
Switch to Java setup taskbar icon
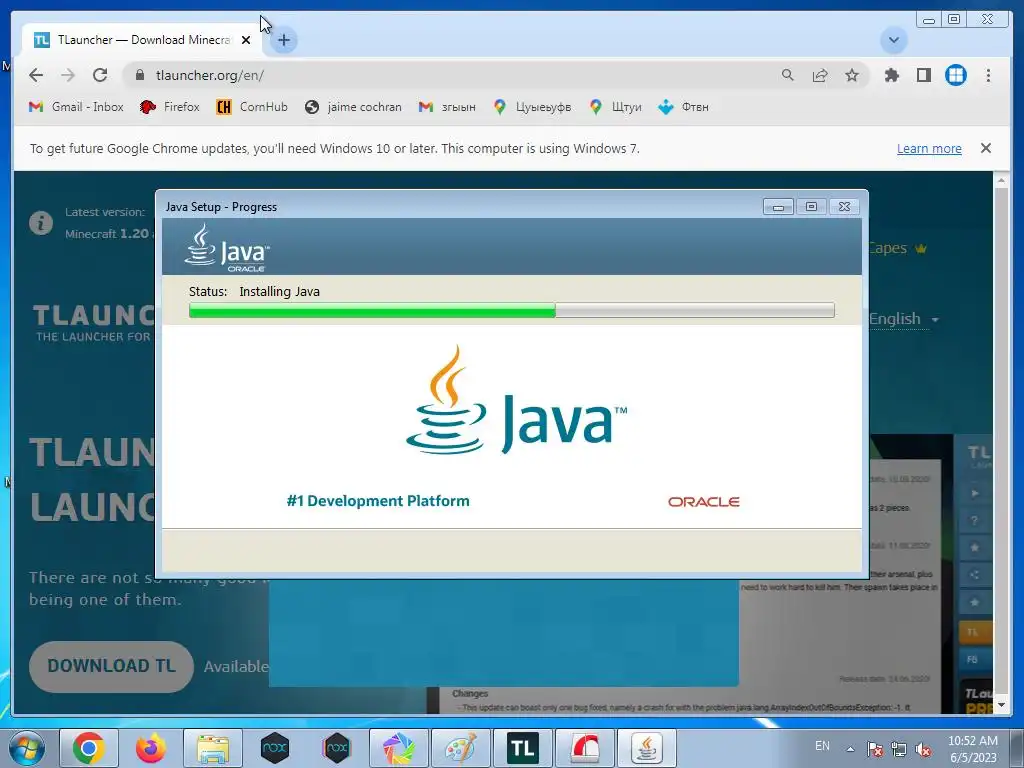tap(647, 748)
